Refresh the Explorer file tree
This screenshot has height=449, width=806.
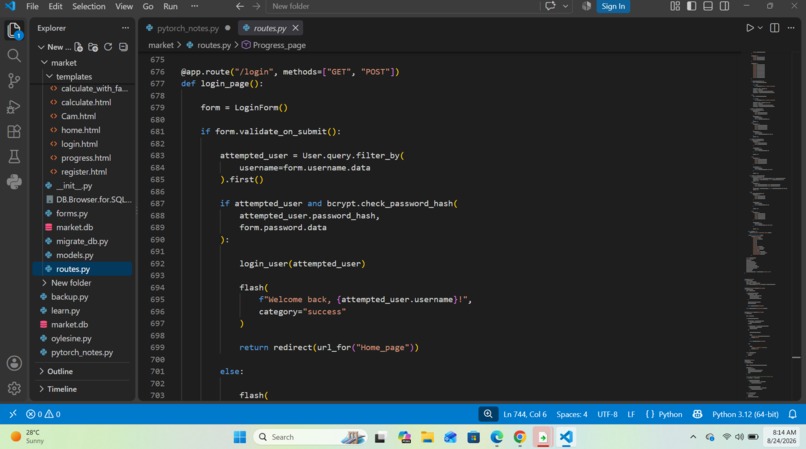pos(108,47)
